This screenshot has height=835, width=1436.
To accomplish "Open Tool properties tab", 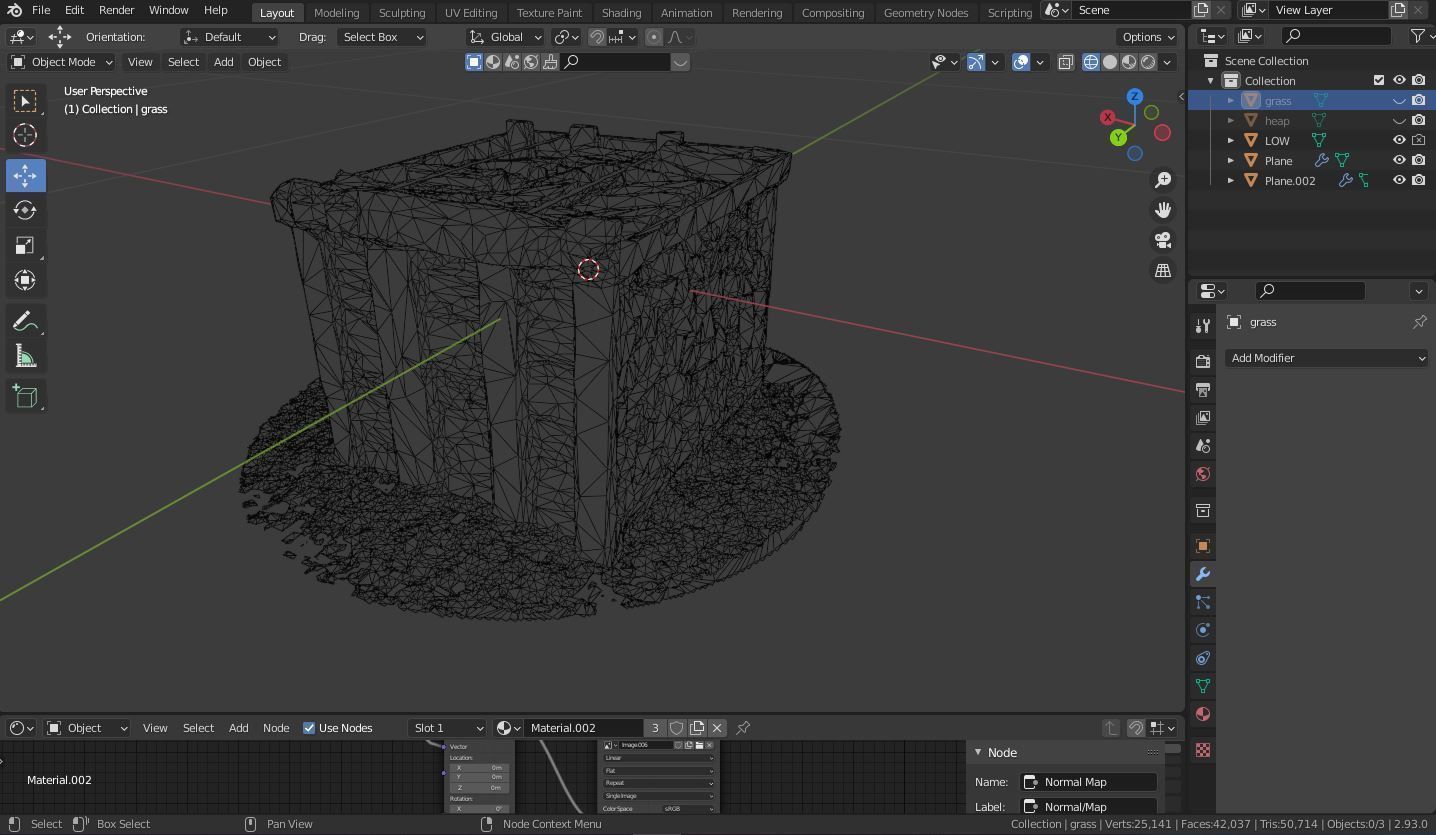I will pyautogui.click(x=1202, y=325).
